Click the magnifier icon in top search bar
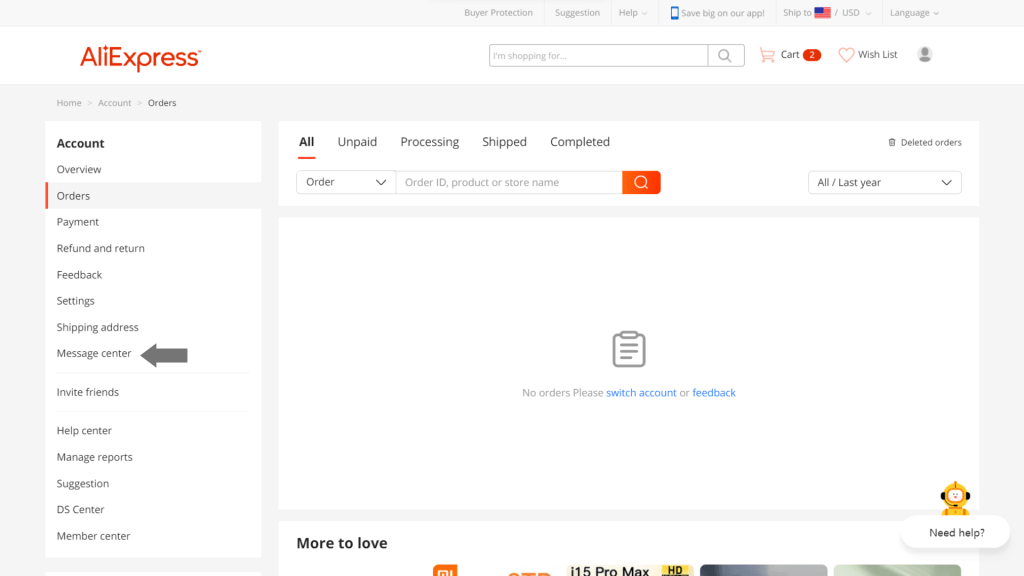This screenshot has height=576, width=1024. (x=725, y=56)
